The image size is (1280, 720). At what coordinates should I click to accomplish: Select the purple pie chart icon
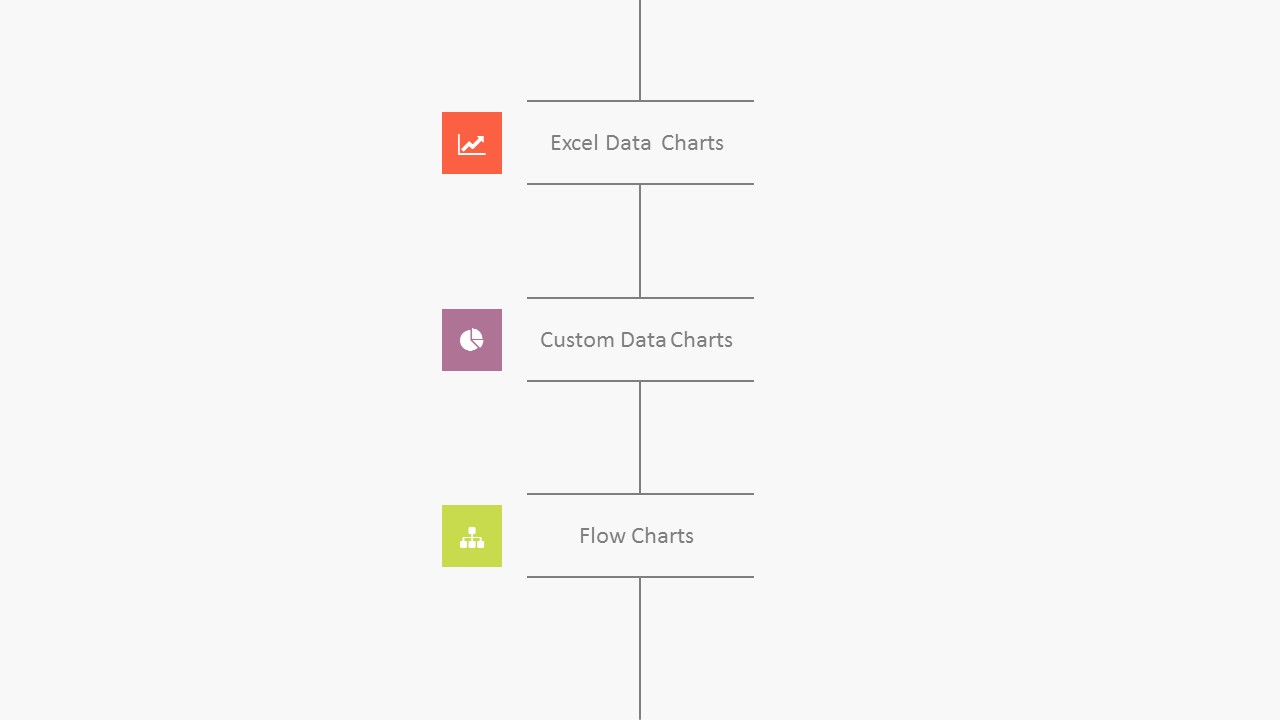(472, 340)
